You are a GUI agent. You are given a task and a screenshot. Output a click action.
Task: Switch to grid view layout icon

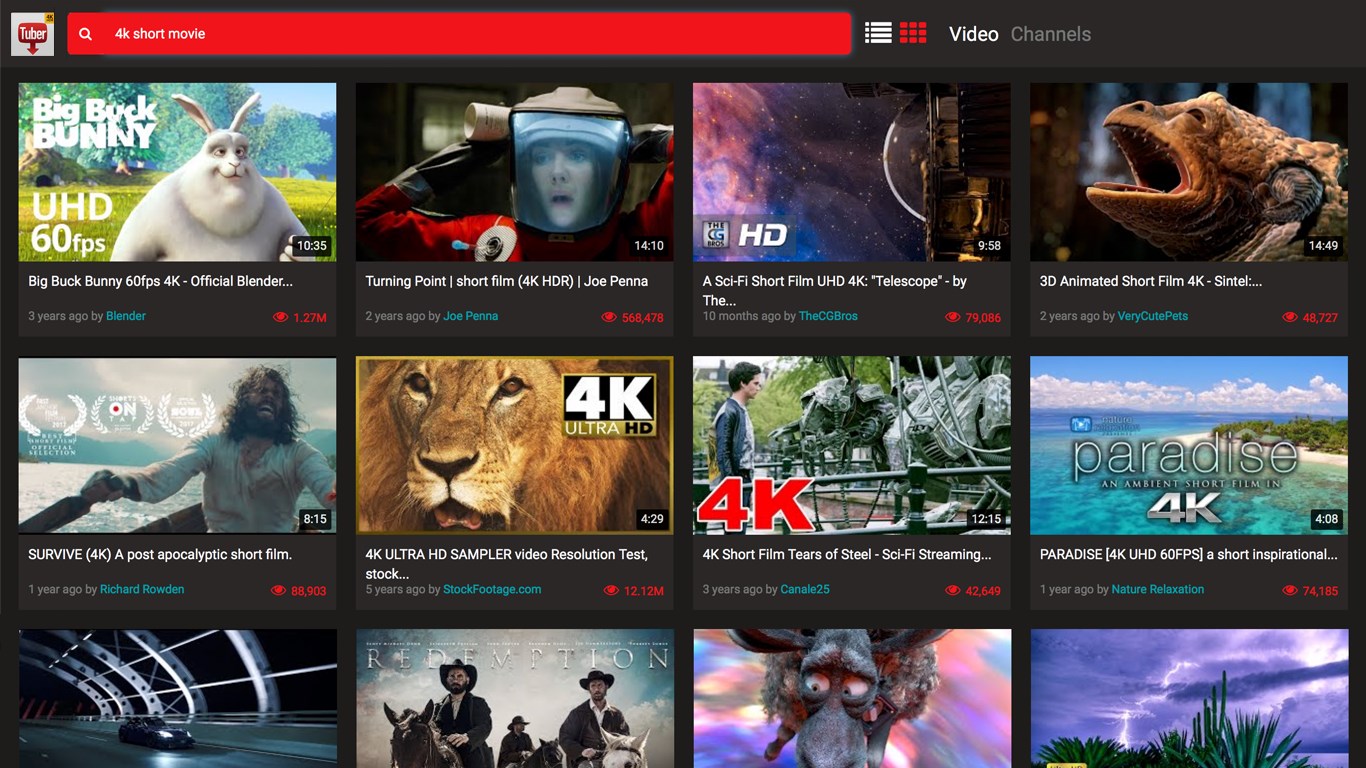tap(913, 33)
